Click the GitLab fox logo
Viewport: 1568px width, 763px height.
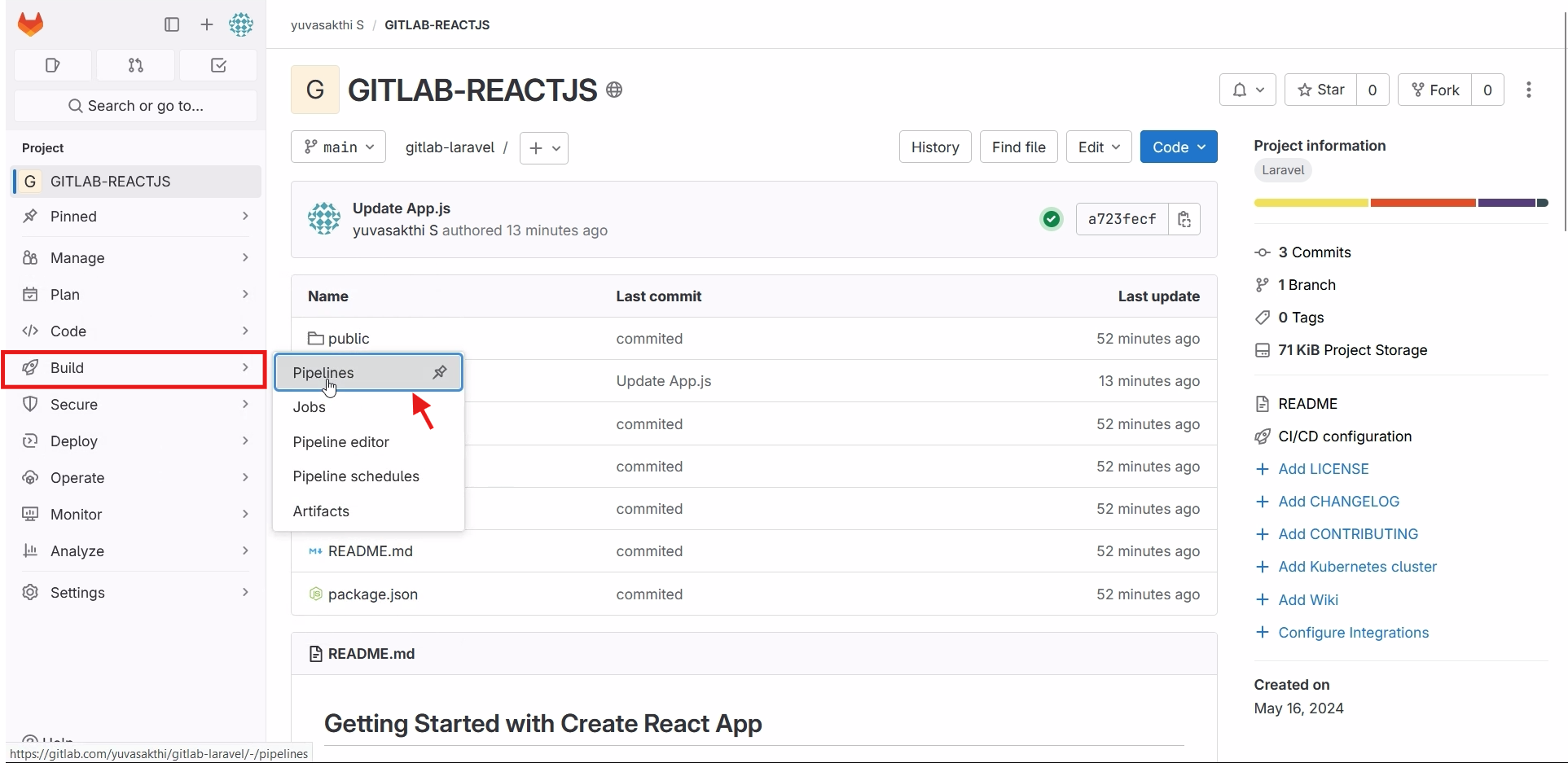click(31, 24)
